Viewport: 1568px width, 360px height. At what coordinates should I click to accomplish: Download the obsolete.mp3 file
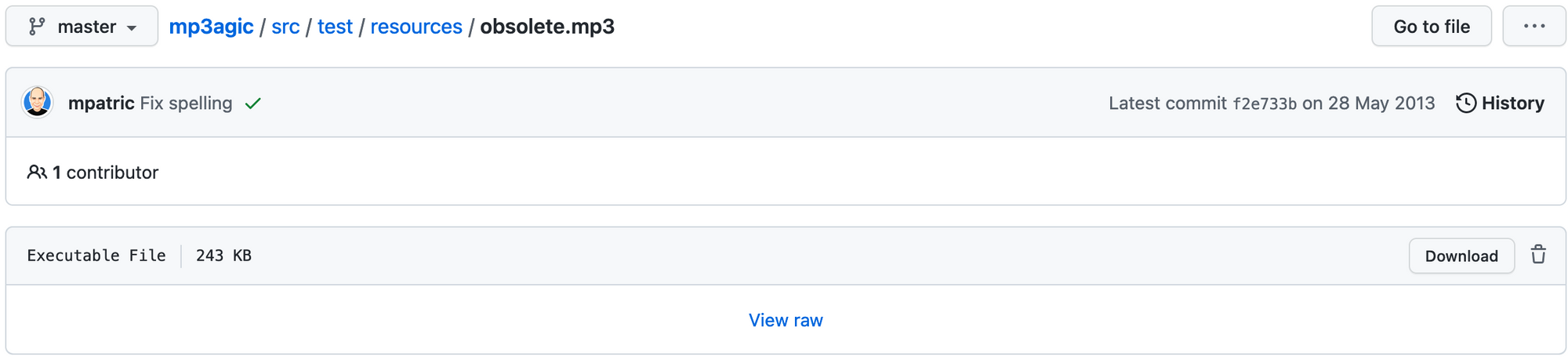(x=1461, y=256)
